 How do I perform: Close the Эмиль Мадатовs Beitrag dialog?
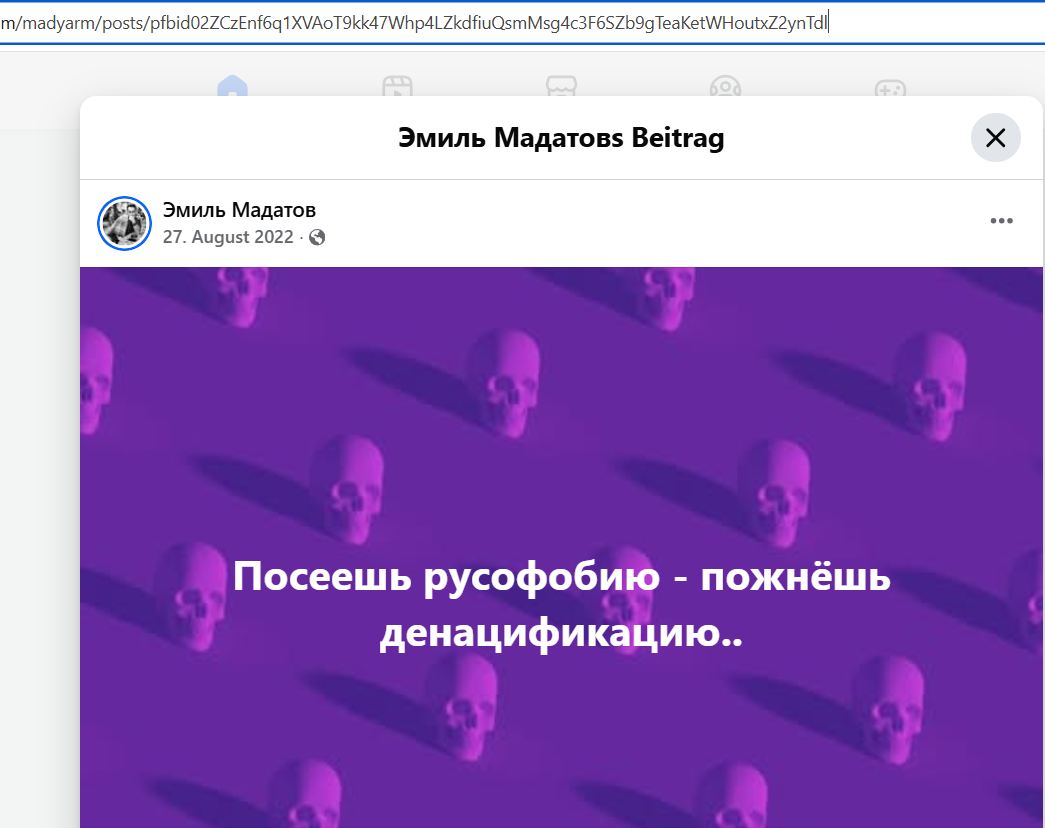point(995,138)
